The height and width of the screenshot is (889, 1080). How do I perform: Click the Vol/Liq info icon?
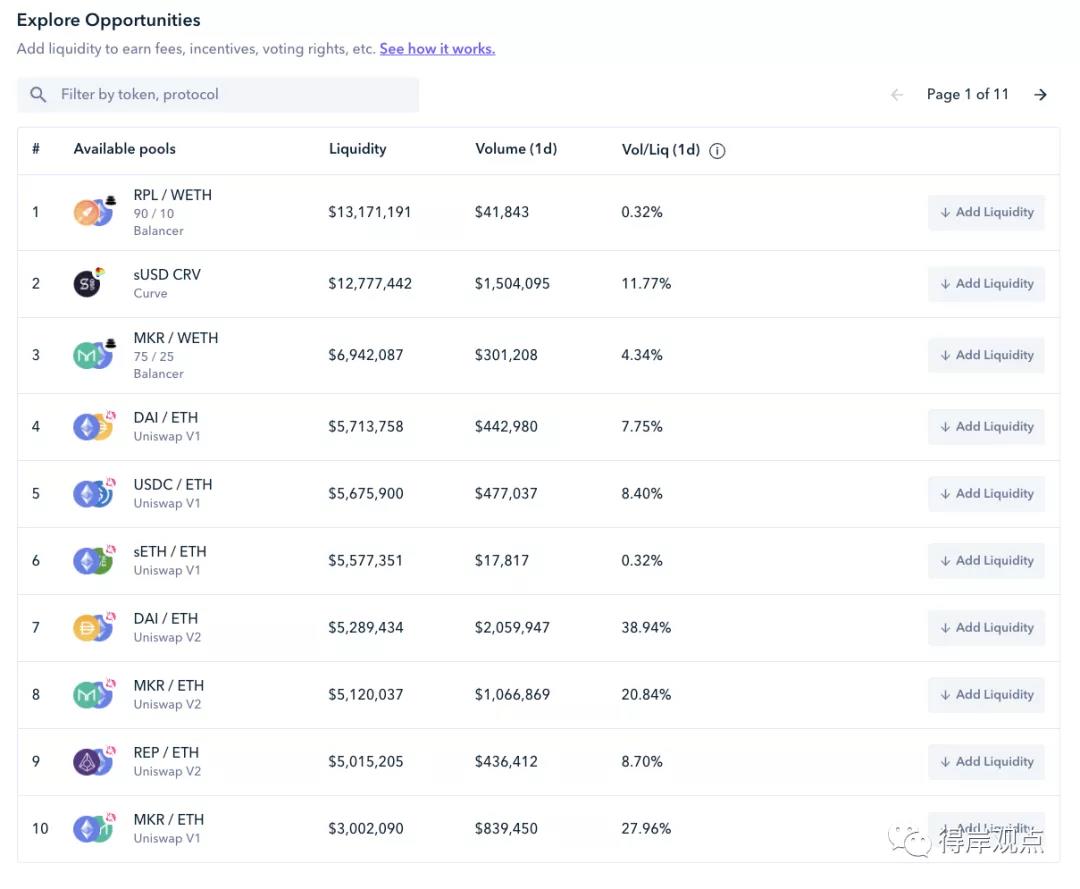click(717, 151)
